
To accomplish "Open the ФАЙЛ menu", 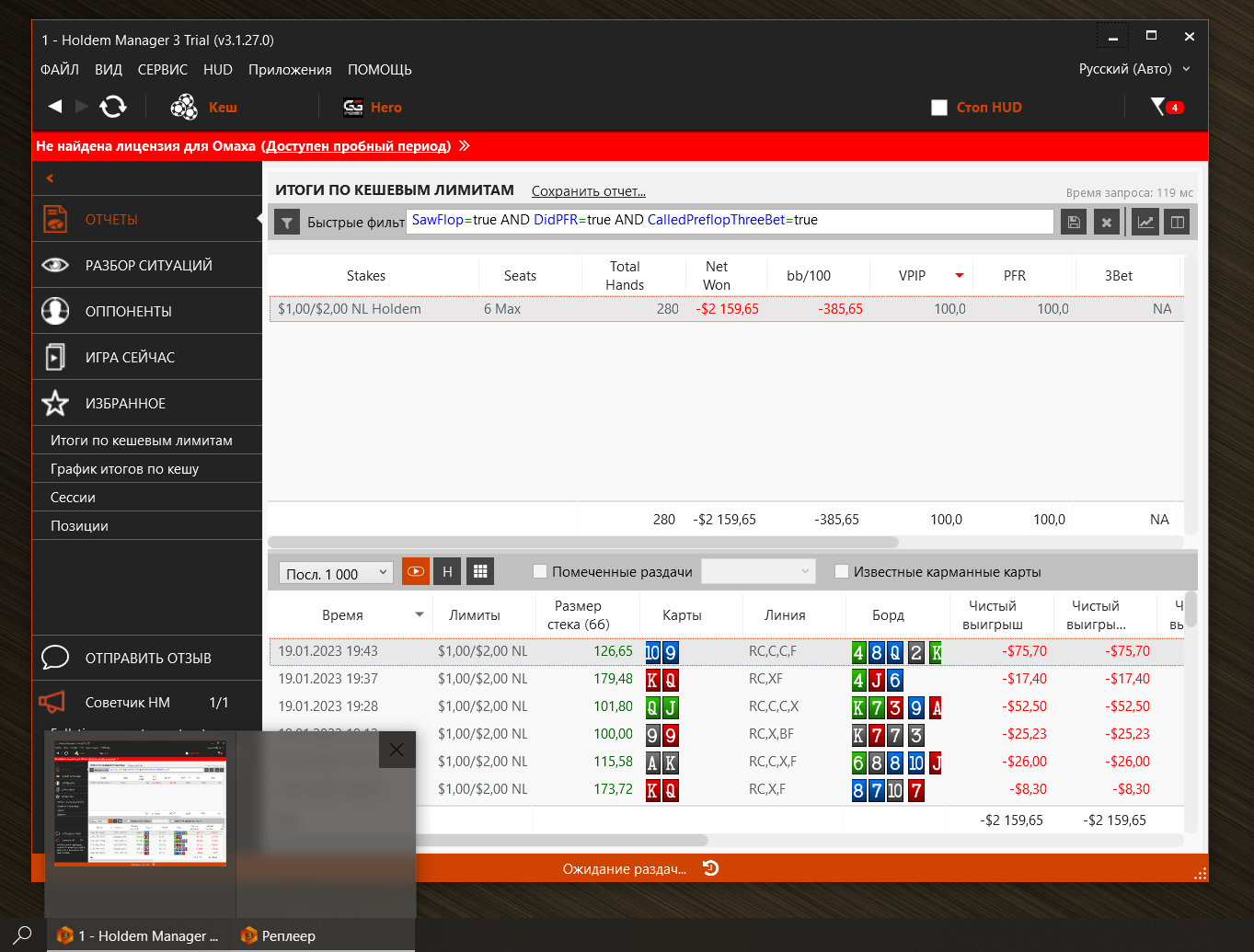I will (x=60, y=70).
